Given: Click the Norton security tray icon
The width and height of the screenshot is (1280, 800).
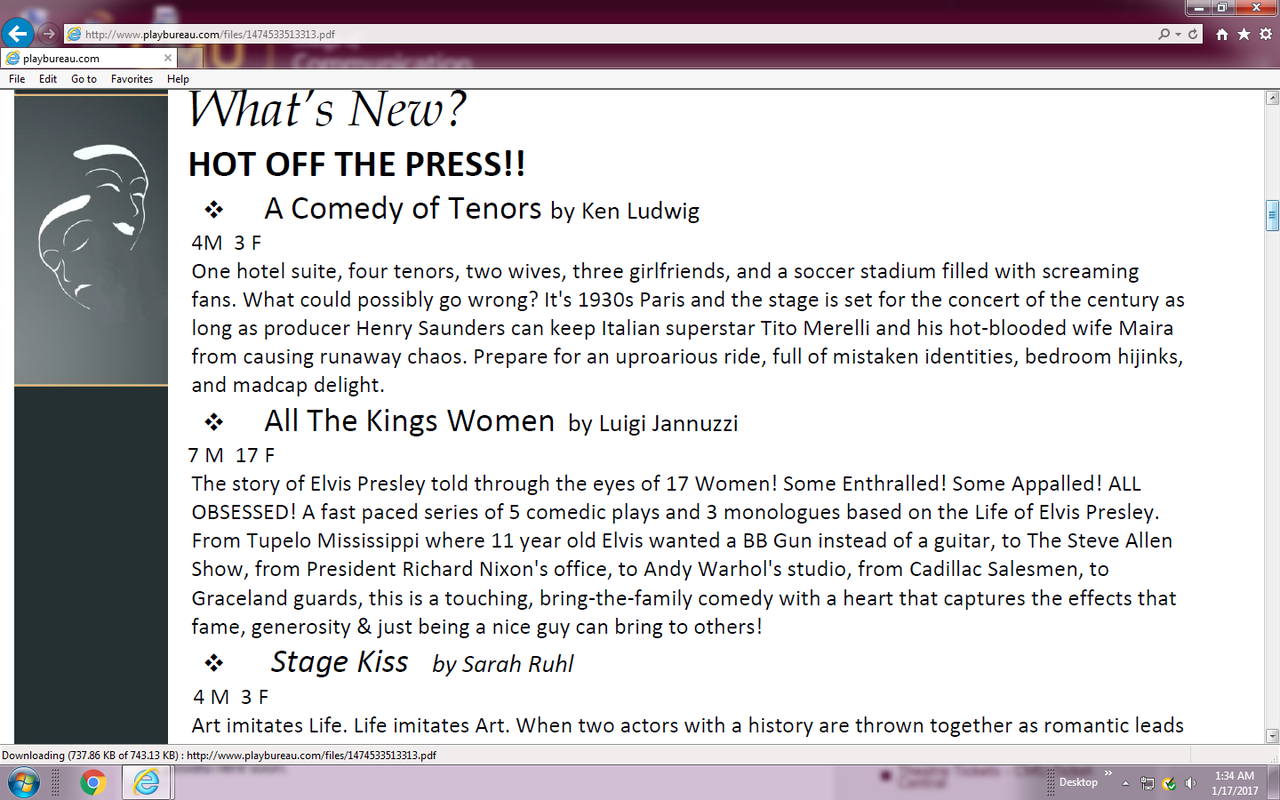Looking at the screenshot, I should click(1170, 783).
